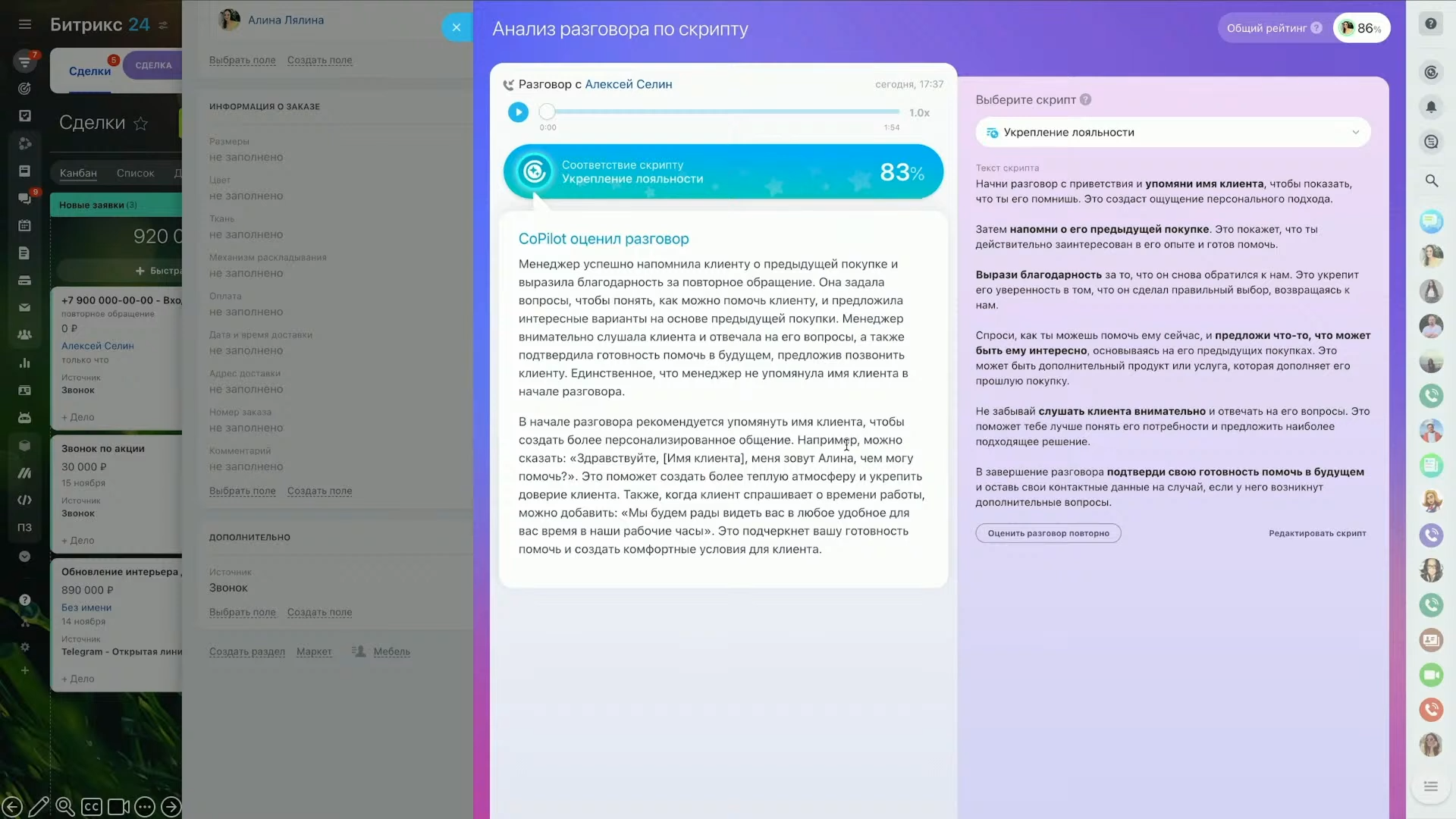Open search icon in right sidebar
Viewport: 1456px width, 819px height.
(x=1431, y=180)
